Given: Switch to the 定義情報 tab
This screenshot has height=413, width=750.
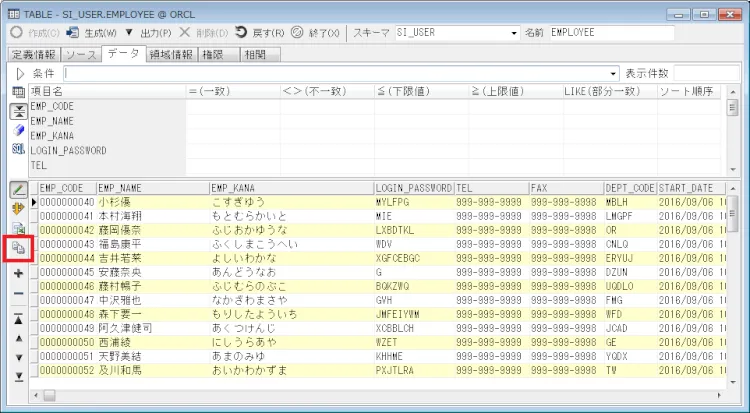Looking at the screenshot, I should pos(33,55).
